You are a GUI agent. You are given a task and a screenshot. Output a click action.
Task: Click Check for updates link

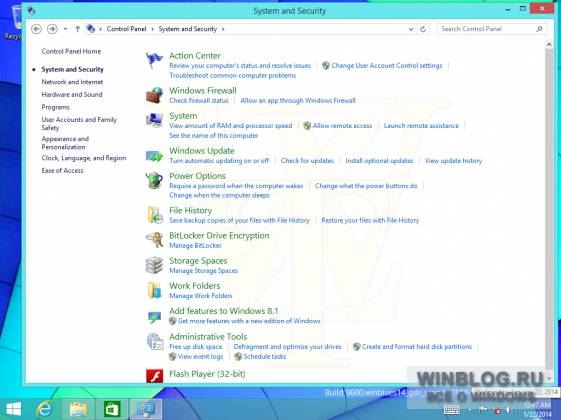(x=307, y=161)
